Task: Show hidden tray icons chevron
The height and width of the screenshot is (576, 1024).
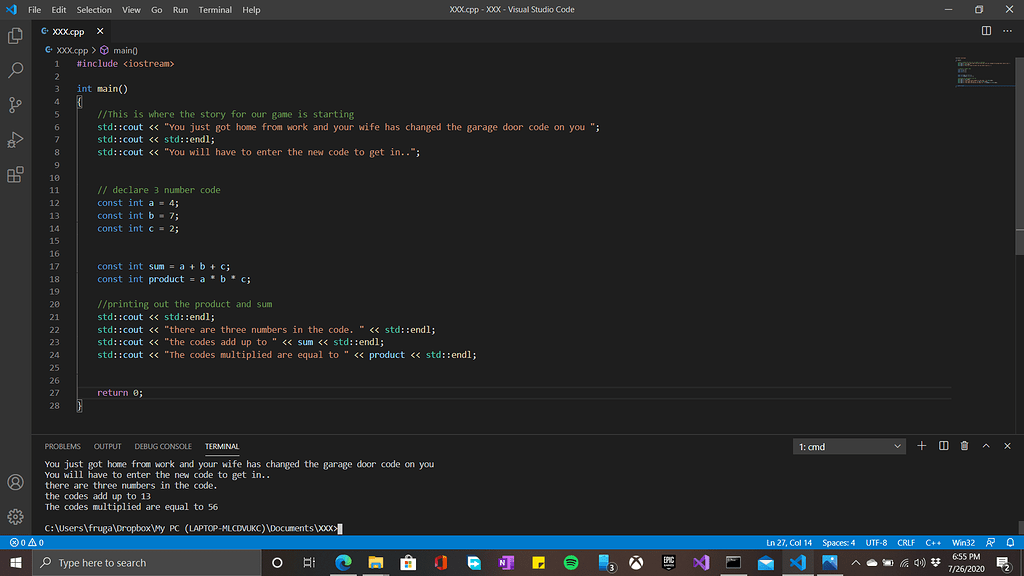Action: point(856,562)
